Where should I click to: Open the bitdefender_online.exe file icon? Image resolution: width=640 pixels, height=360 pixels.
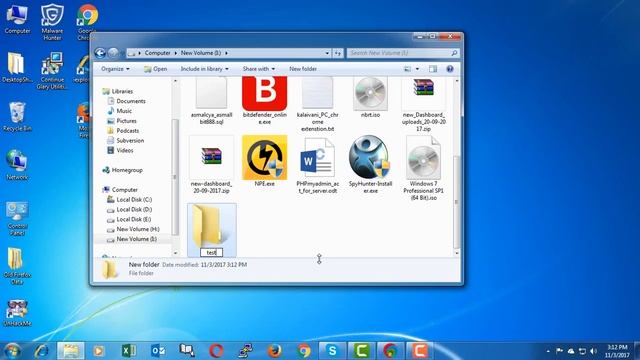pos(264,93)
